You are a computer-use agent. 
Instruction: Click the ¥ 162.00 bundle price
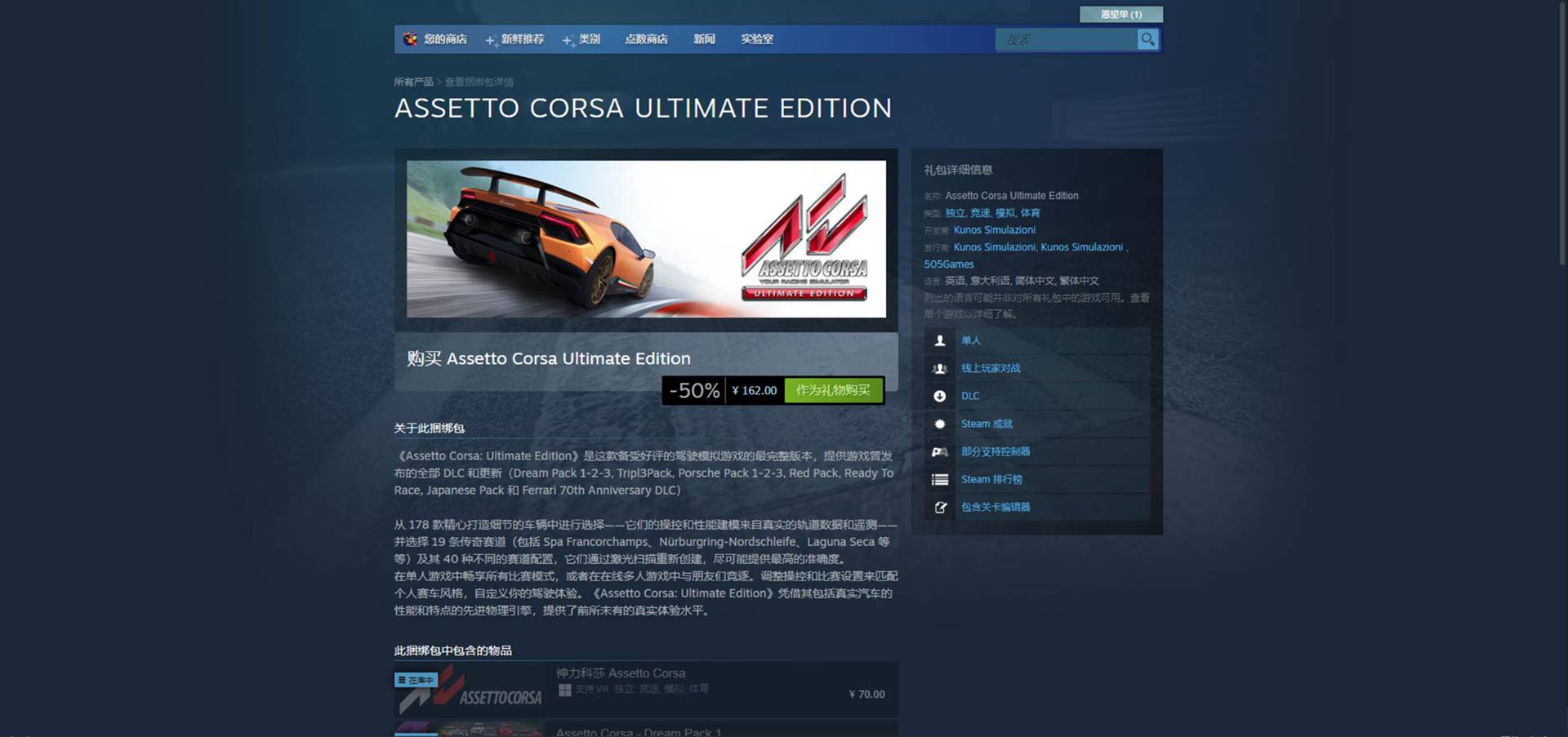point(754,390)
